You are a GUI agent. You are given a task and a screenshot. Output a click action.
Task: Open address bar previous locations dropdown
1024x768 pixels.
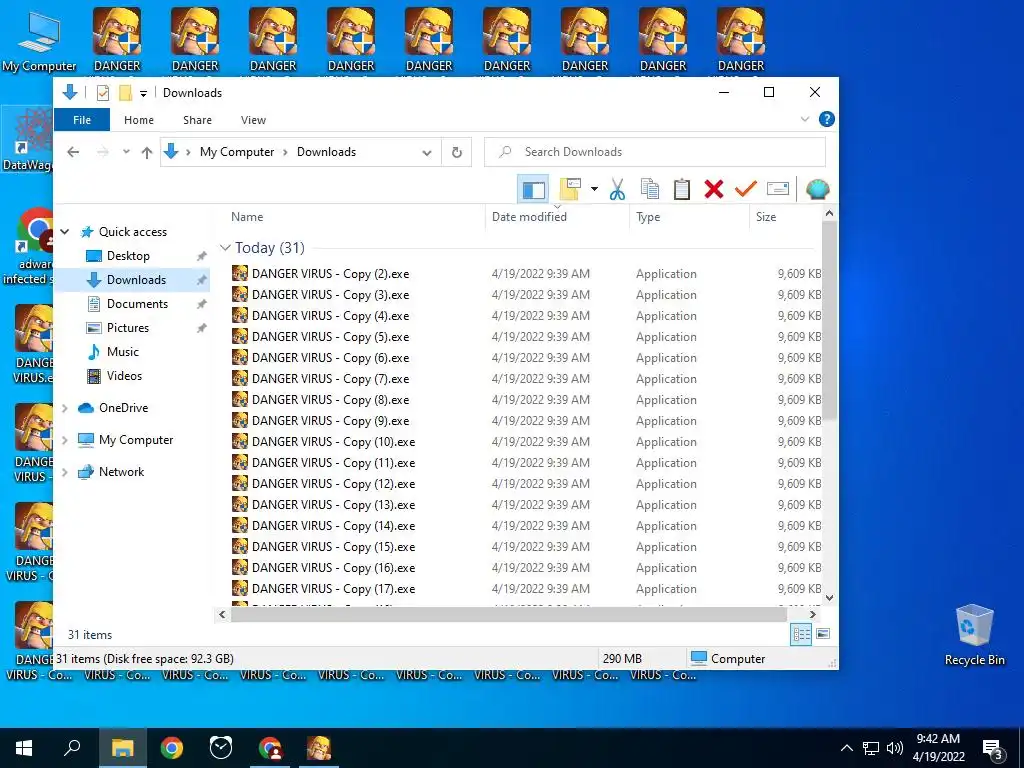pyautogui.click(x=426, y=152)
